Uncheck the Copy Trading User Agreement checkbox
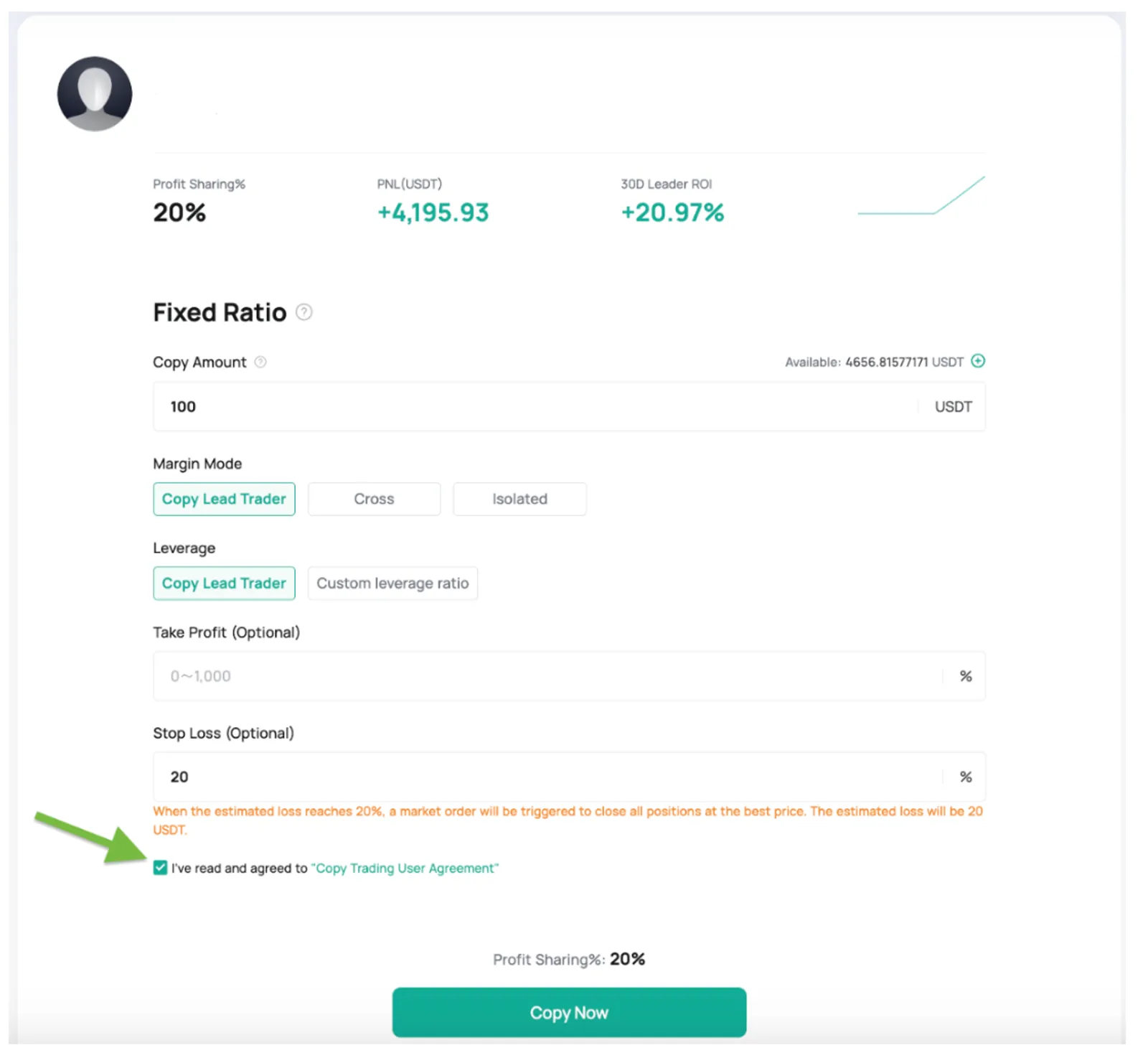 point(160,868)
